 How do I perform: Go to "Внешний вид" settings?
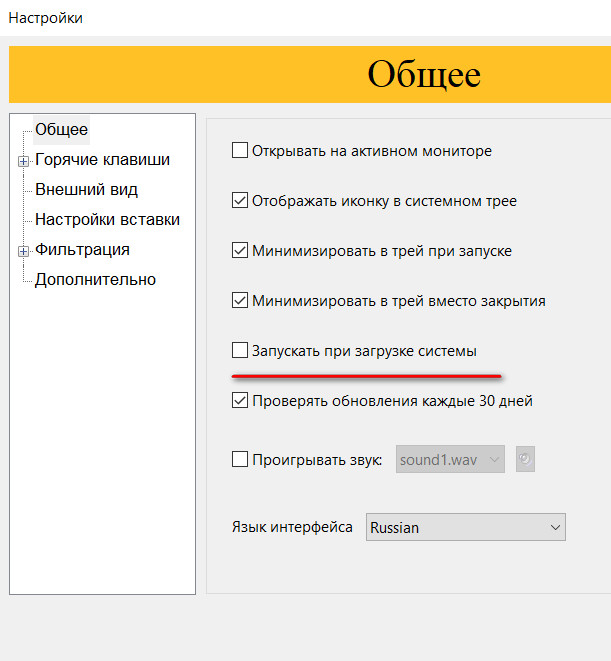point(86,189)
